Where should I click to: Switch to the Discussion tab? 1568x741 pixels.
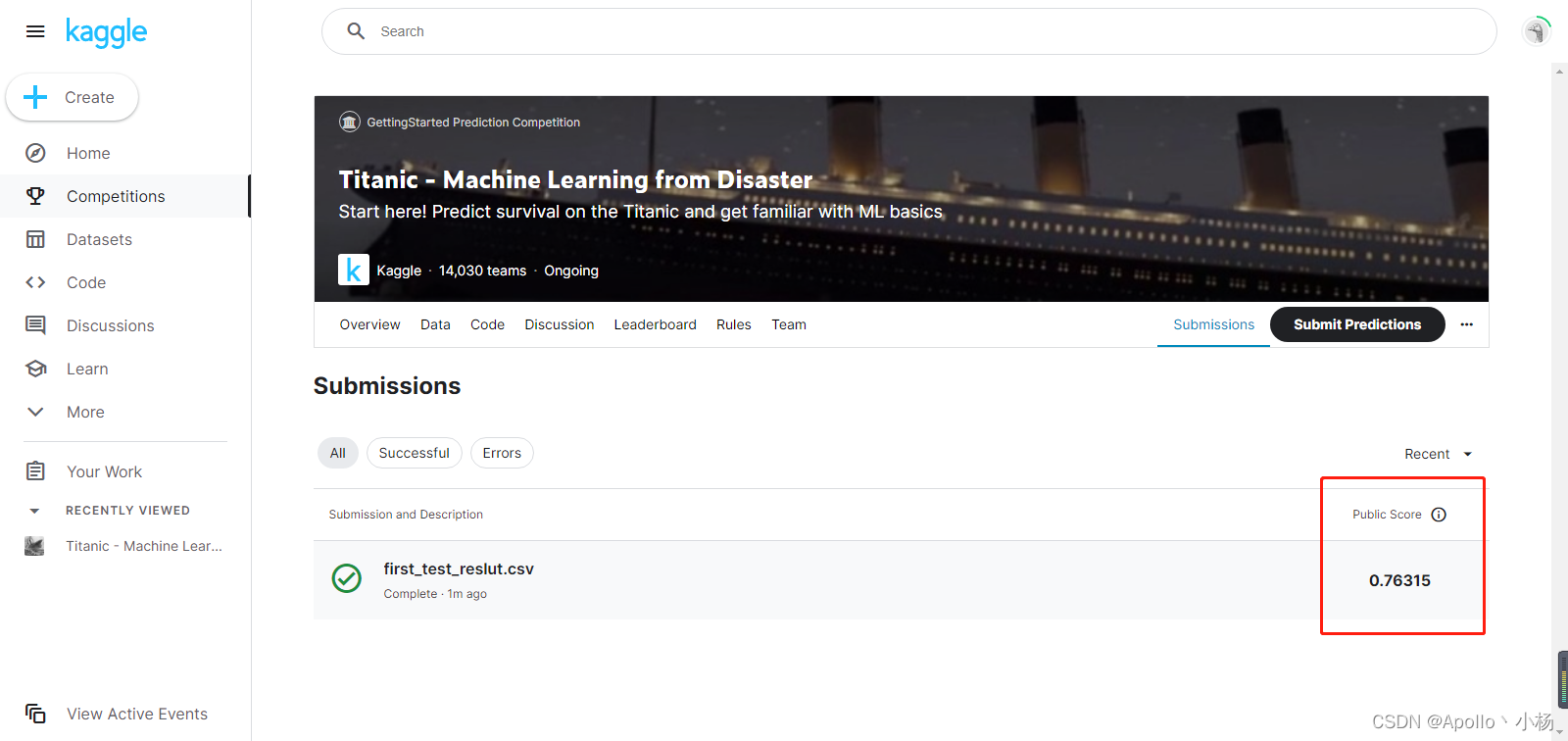(559, 324)
